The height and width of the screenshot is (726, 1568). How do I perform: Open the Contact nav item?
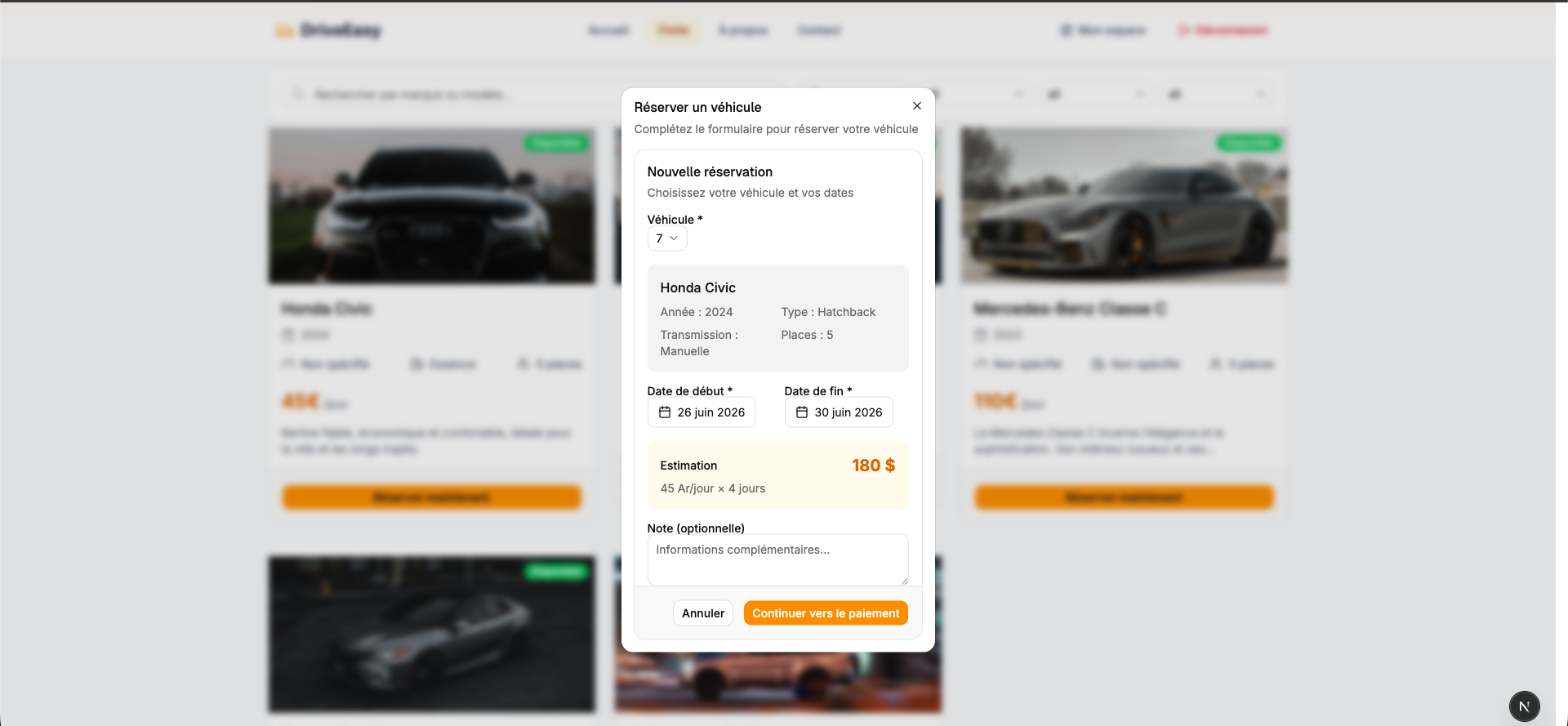pos(819,30)
